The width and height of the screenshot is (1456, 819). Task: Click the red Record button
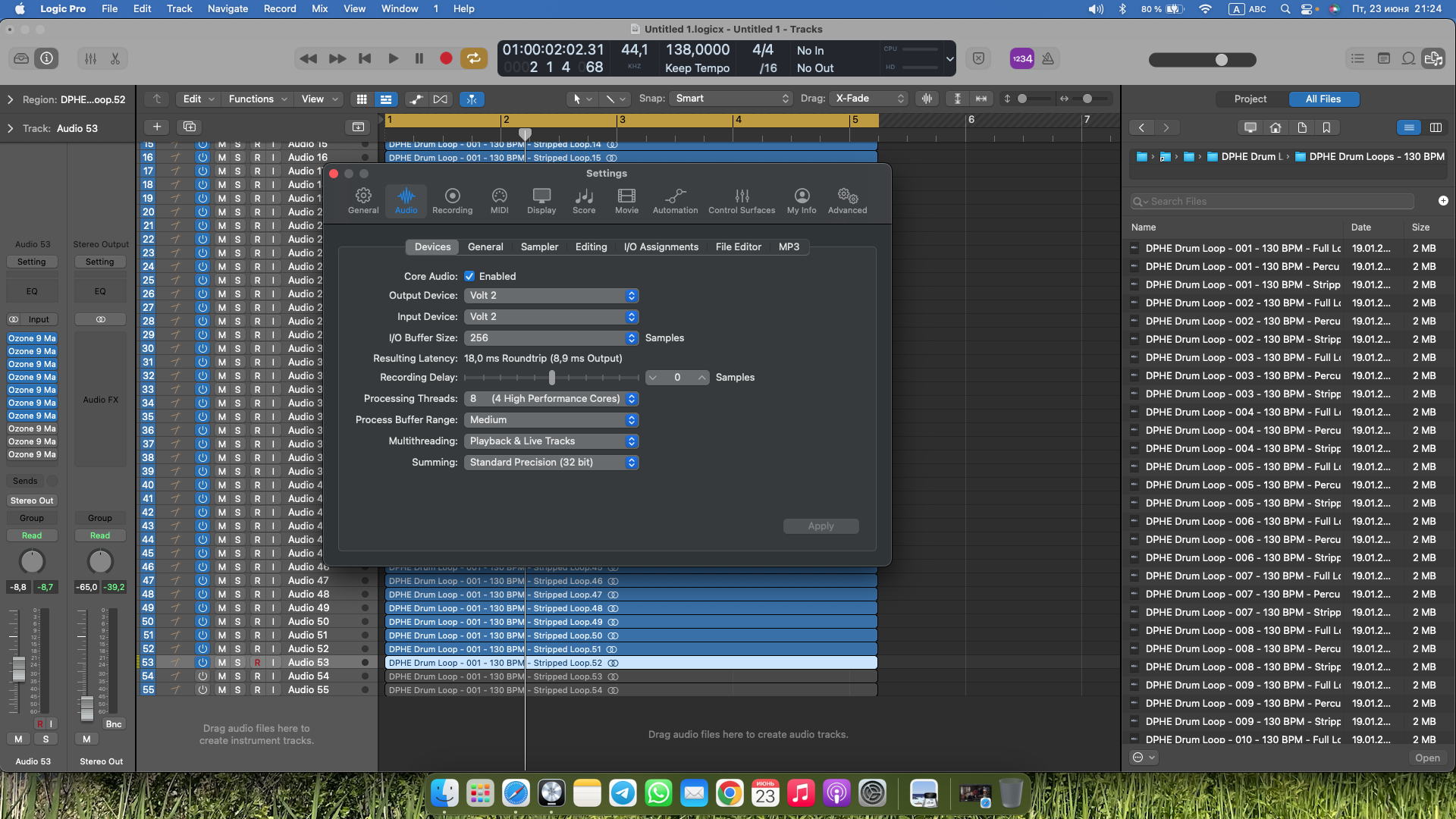pos(446,58)
